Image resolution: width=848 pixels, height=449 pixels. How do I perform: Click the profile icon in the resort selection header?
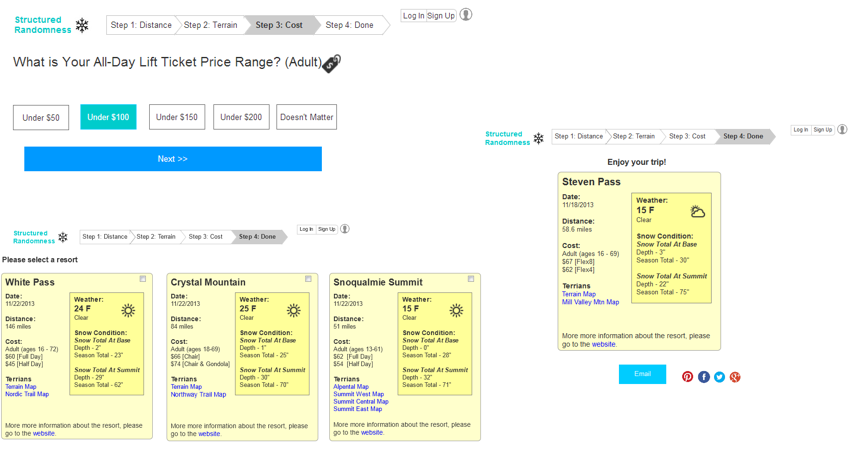(x=344, y=229)
